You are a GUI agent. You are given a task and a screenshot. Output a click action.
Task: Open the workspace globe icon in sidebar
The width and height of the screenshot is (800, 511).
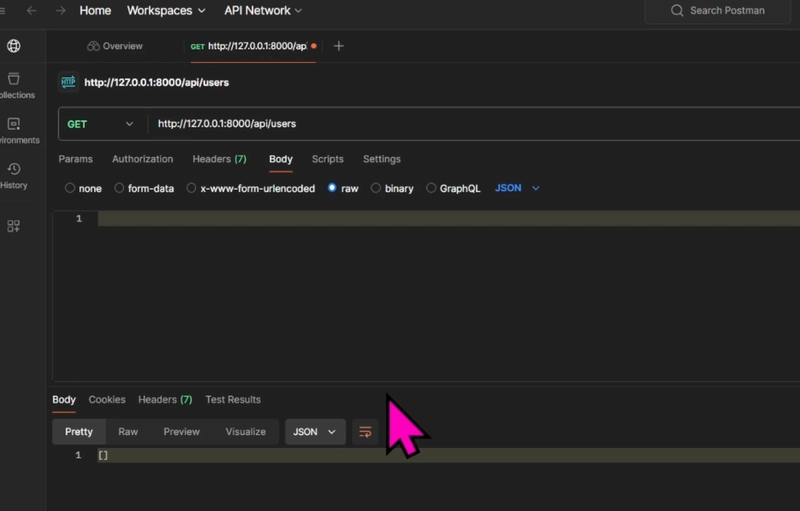[14, 46]
